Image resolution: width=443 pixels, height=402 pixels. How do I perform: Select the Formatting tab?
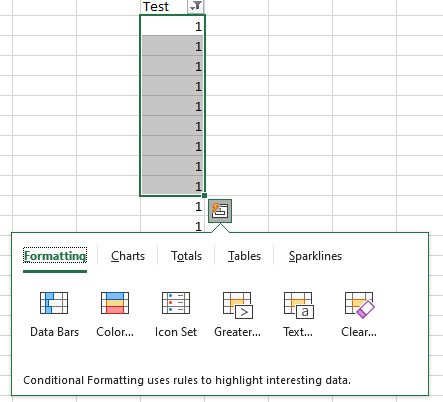pyautogui.click(x=55, y=256)
